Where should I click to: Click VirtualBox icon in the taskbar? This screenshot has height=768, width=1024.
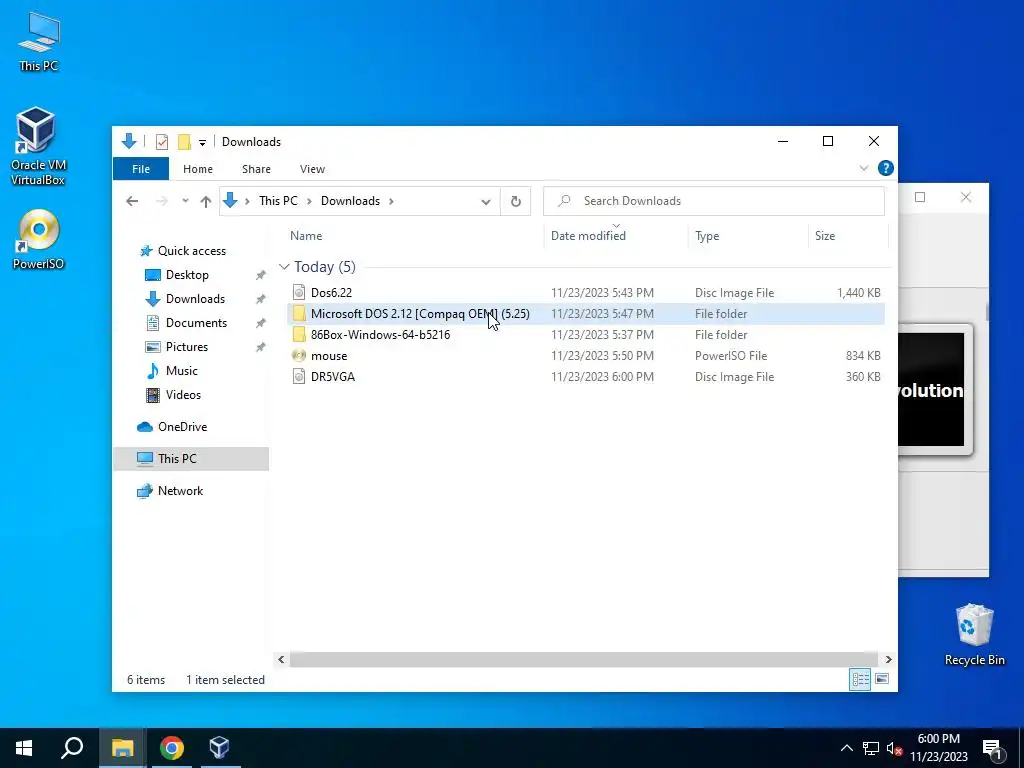tap(219, 748)
